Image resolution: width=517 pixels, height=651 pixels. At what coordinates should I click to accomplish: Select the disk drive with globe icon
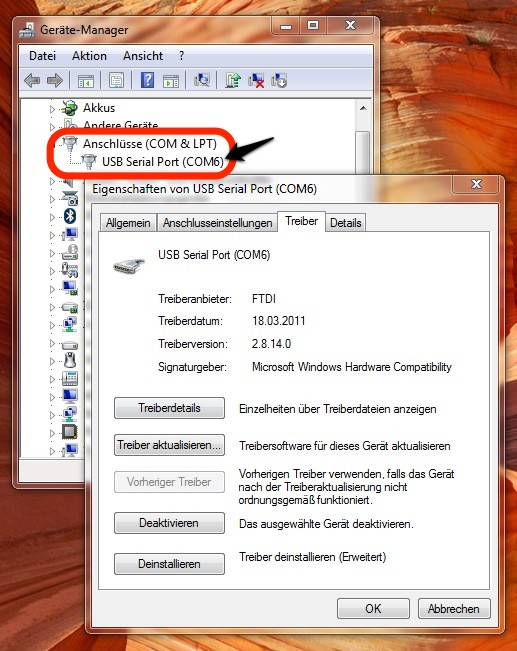coord(70,252)
